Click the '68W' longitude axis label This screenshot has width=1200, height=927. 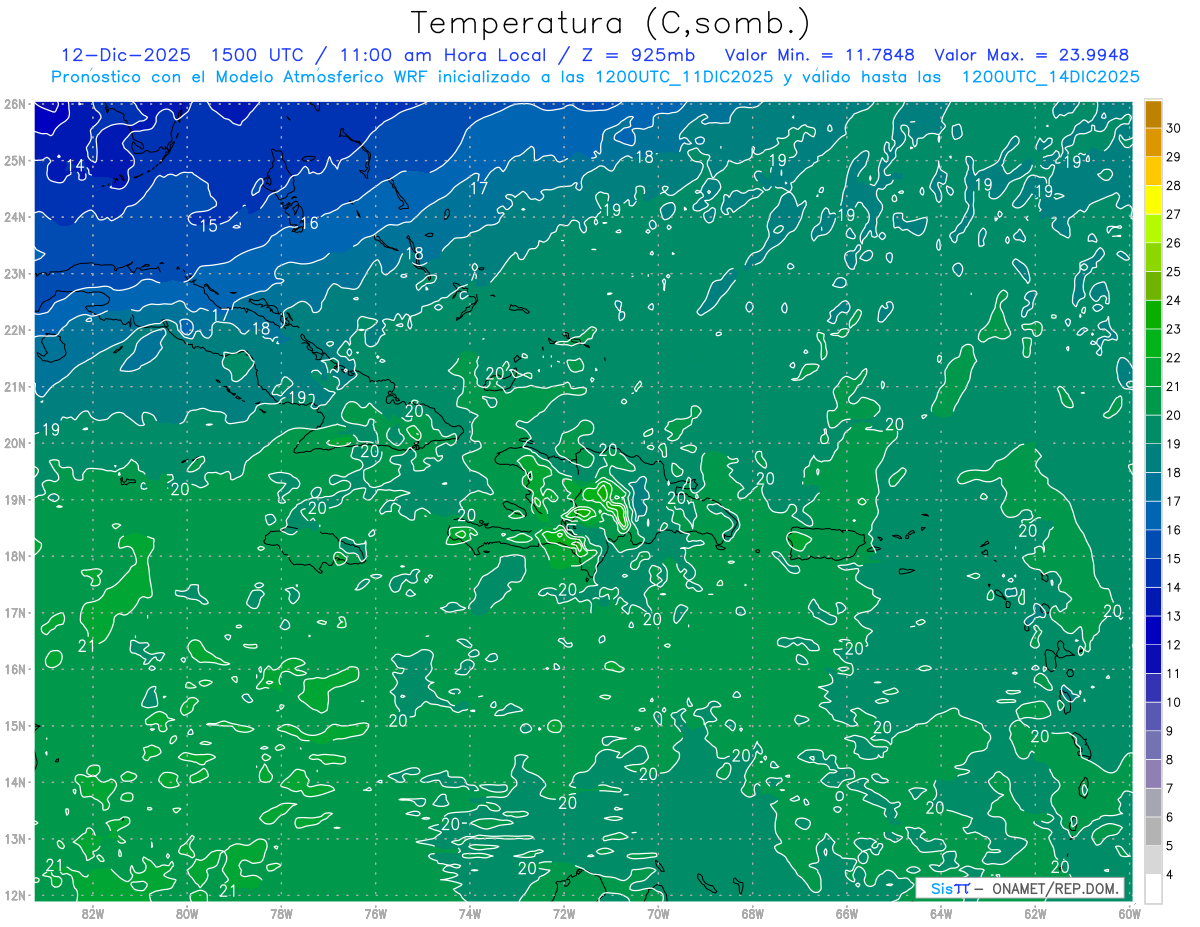pos(752,913)
